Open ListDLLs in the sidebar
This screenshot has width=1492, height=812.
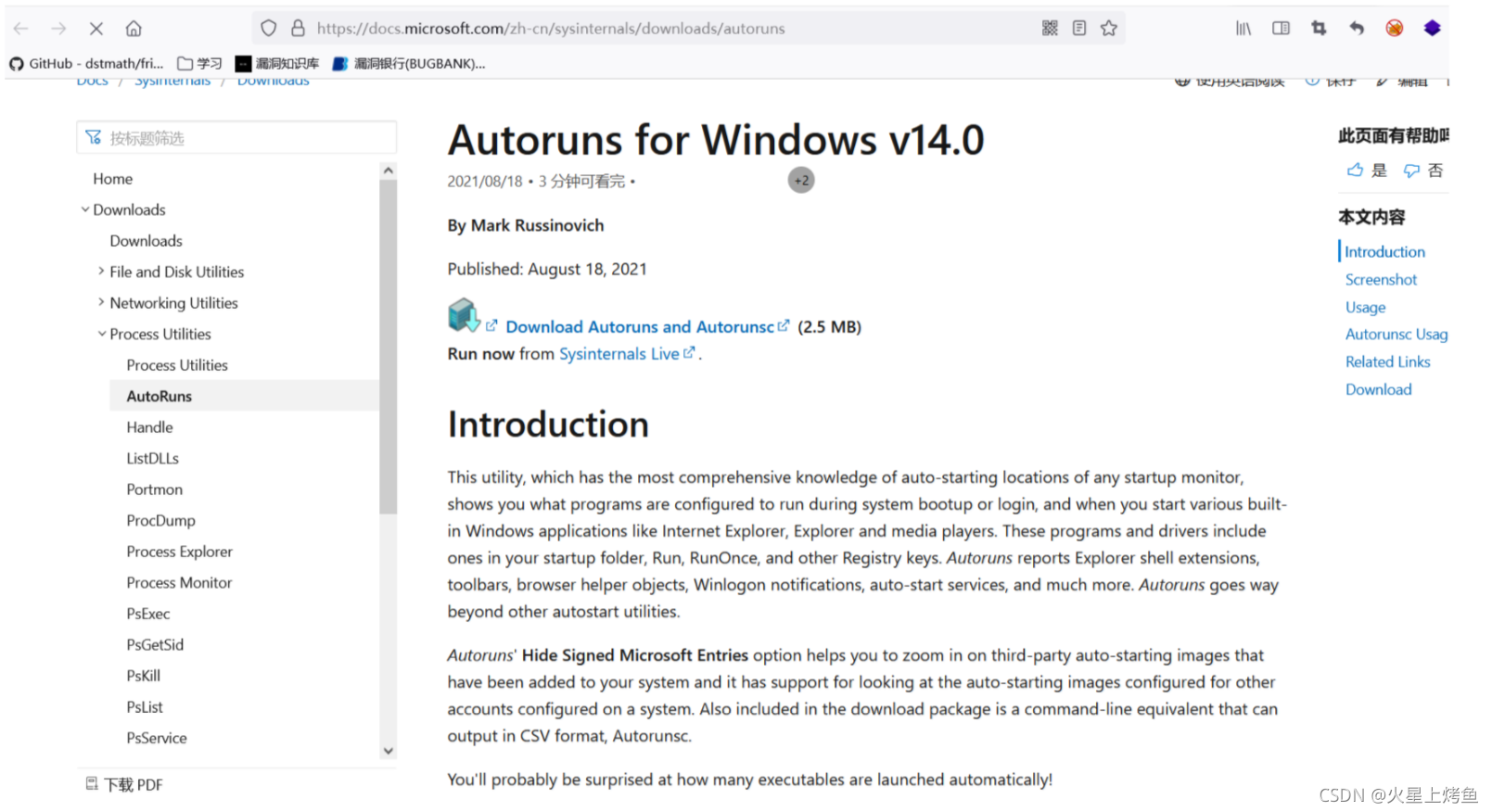[152, 459]
